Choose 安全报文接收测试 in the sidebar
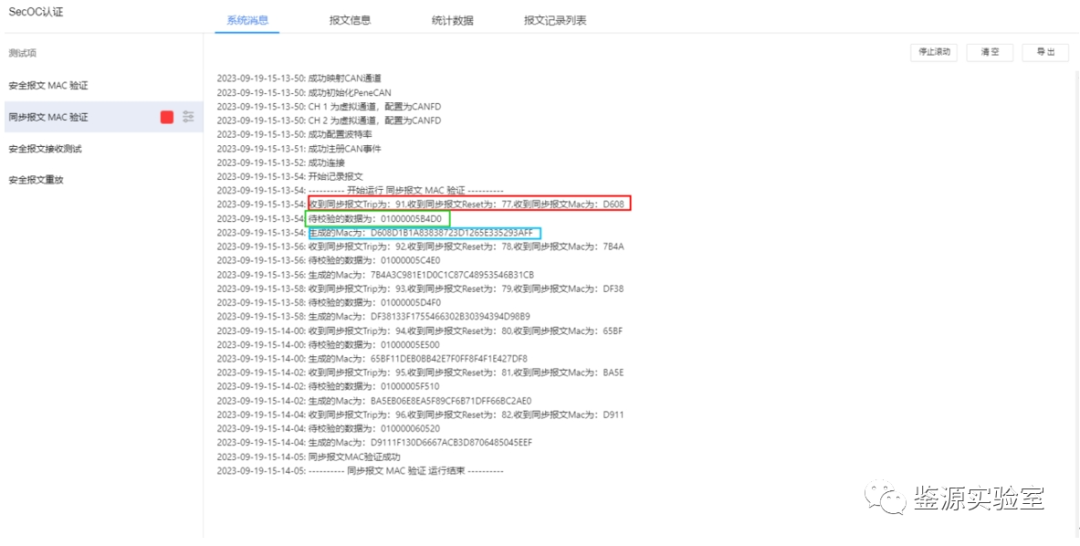 point(45,149)
